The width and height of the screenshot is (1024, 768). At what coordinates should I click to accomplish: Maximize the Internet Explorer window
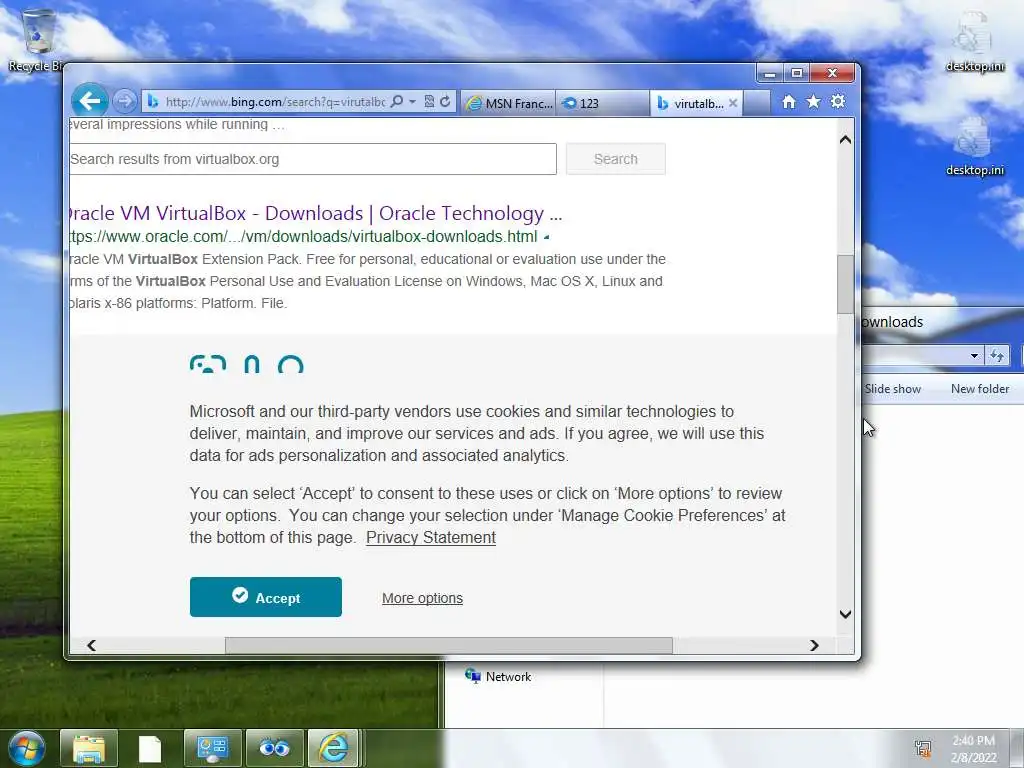click(x=797, y=73)
